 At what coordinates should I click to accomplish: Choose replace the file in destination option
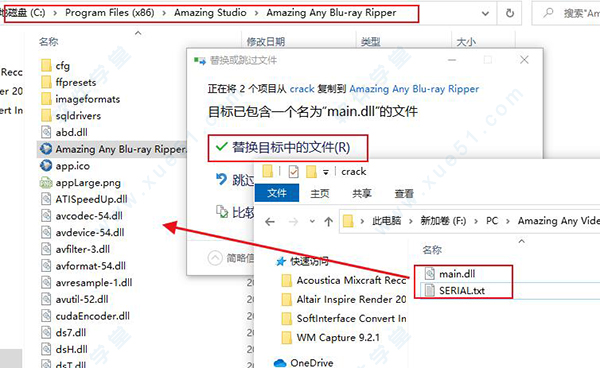287,147
